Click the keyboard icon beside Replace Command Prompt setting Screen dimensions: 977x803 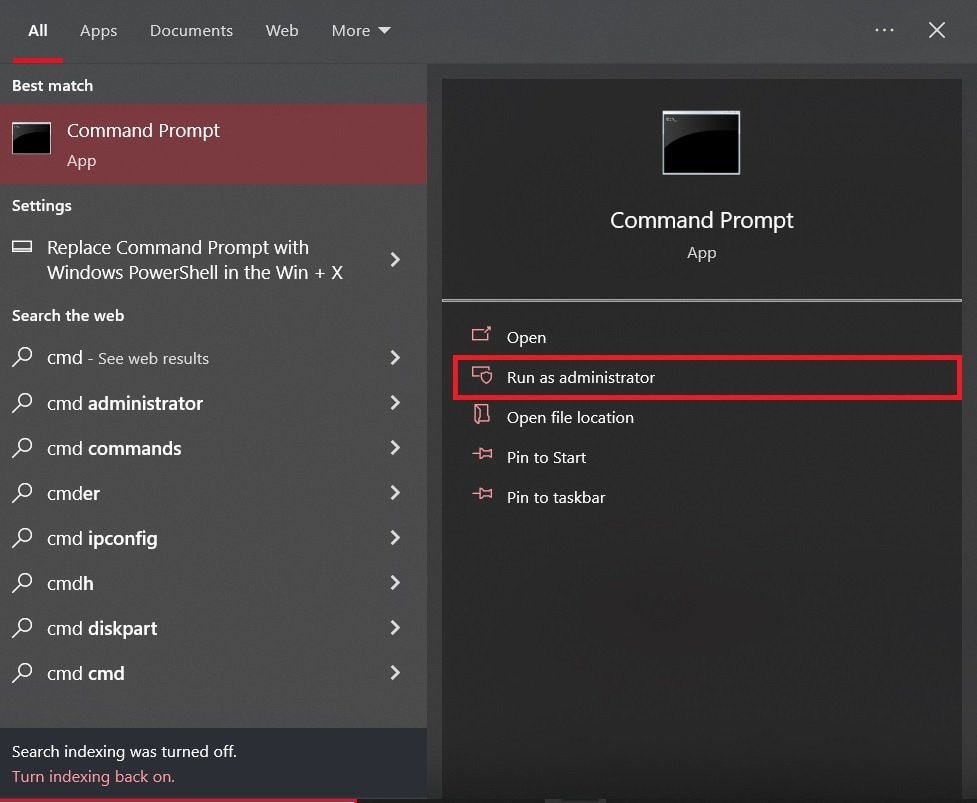(22, 247)
